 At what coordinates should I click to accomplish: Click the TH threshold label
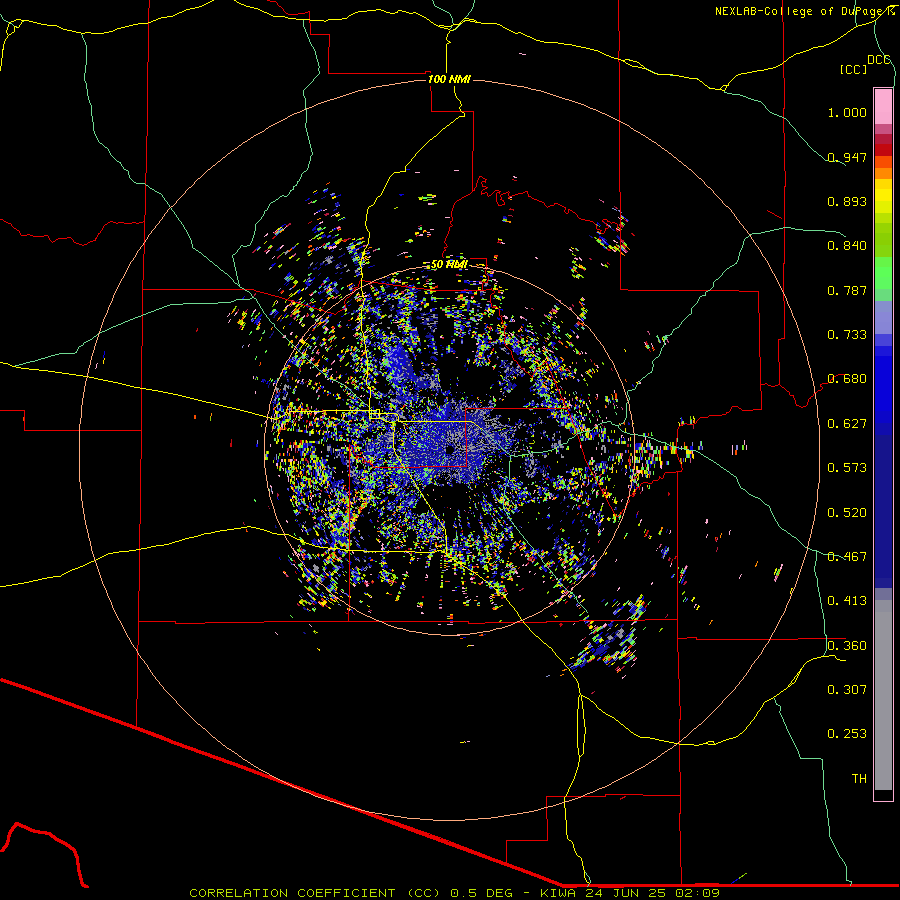click(x=859, y=779)
